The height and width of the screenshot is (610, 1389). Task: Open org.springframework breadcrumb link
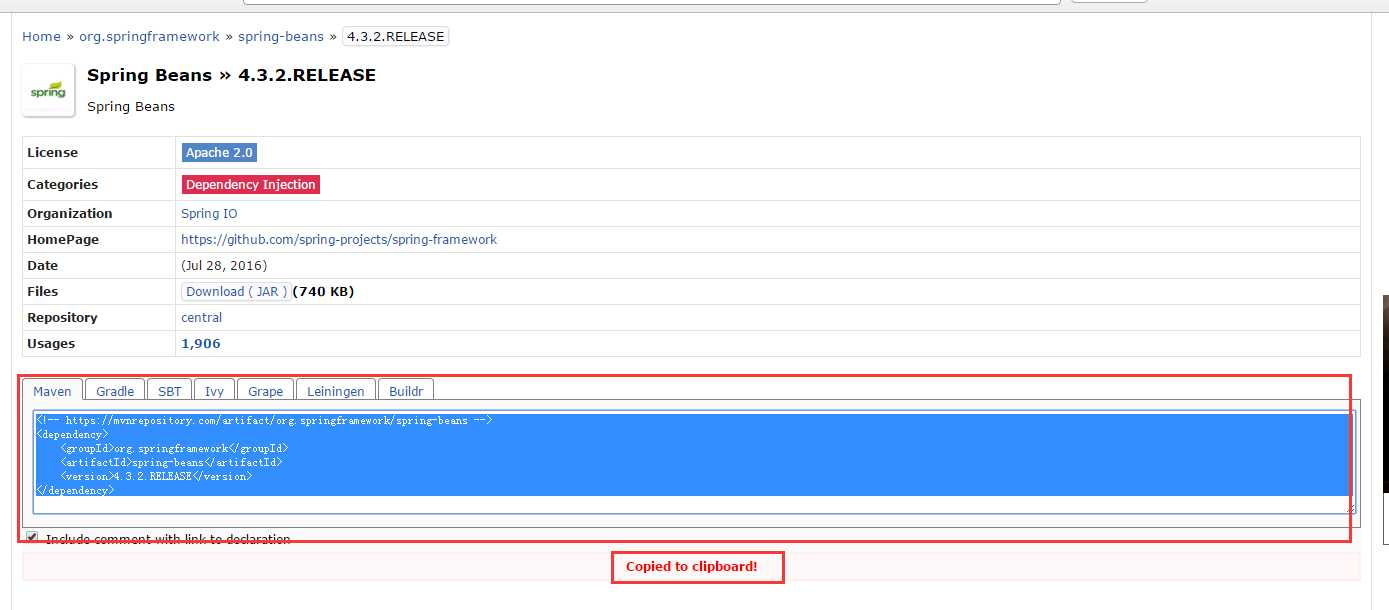click(149, 36)
